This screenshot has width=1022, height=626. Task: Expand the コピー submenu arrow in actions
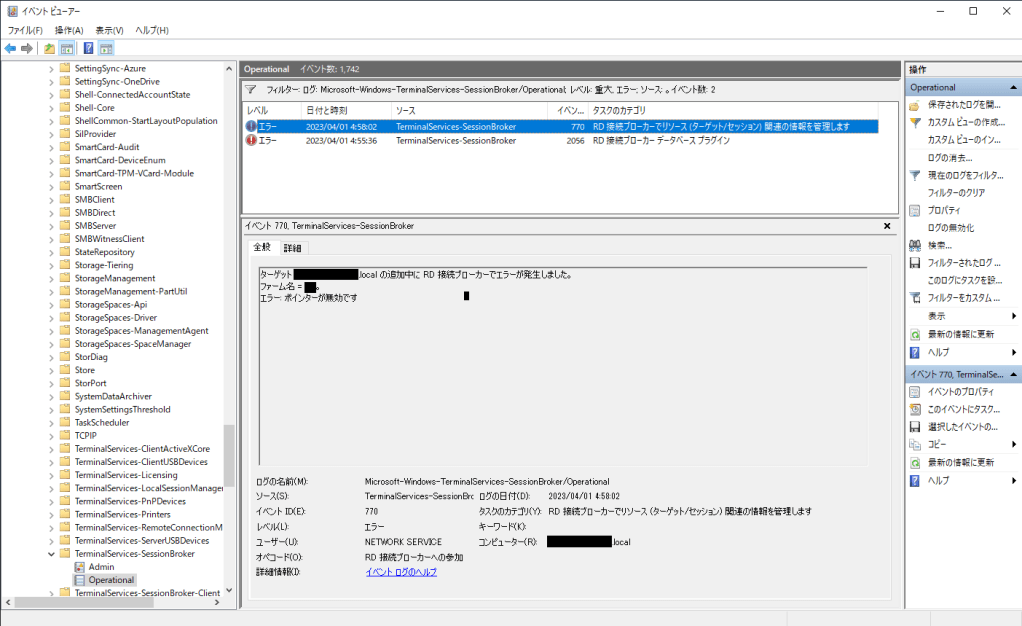1014,444
